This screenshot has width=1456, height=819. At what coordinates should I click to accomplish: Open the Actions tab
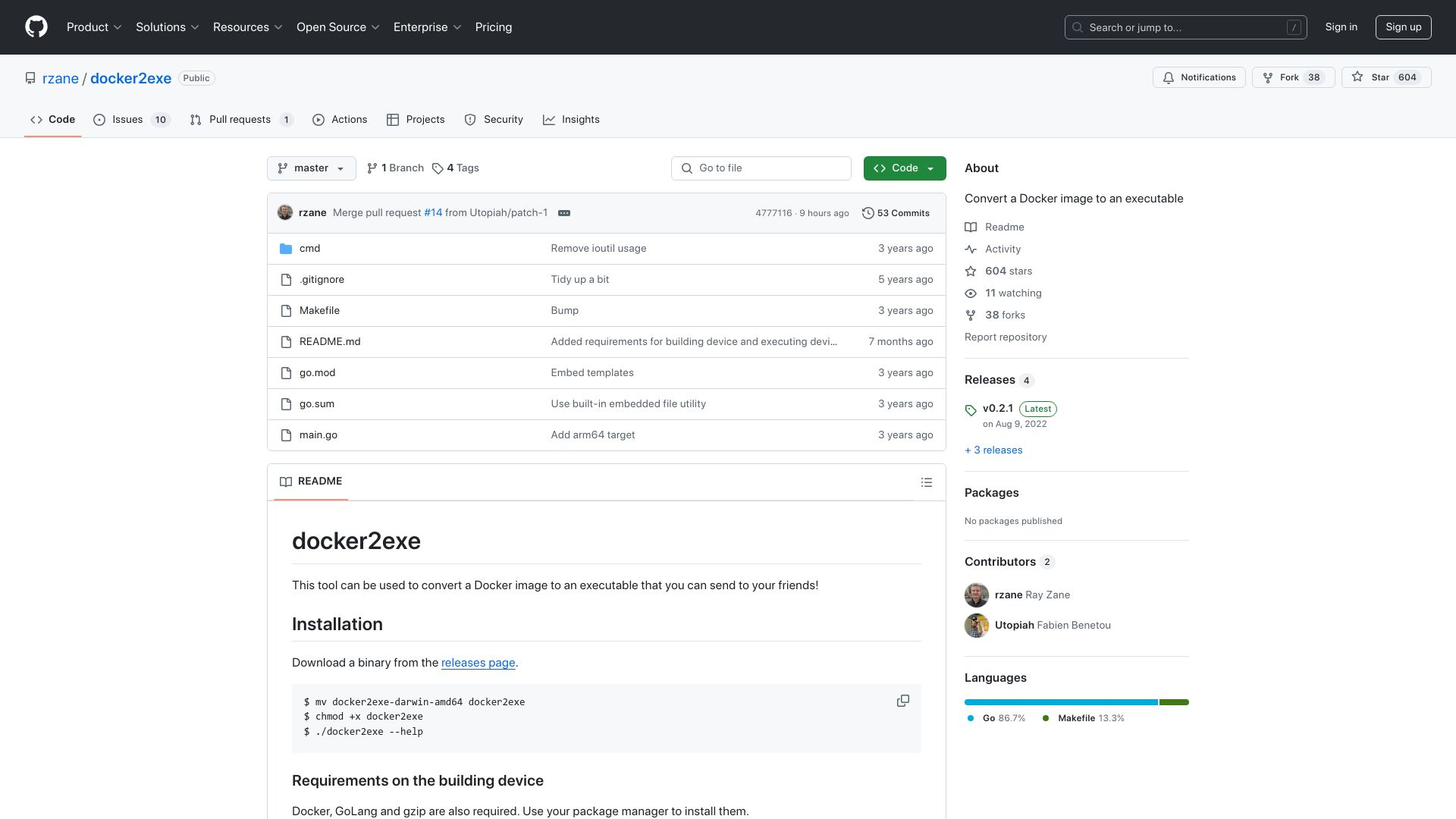tap(340, 120)
